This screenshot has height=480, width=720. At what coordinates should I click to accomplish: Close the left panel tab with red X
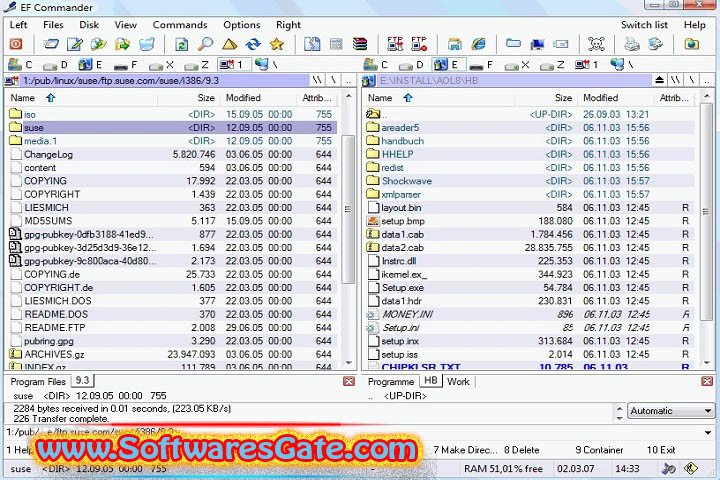(x=349, y=381)
